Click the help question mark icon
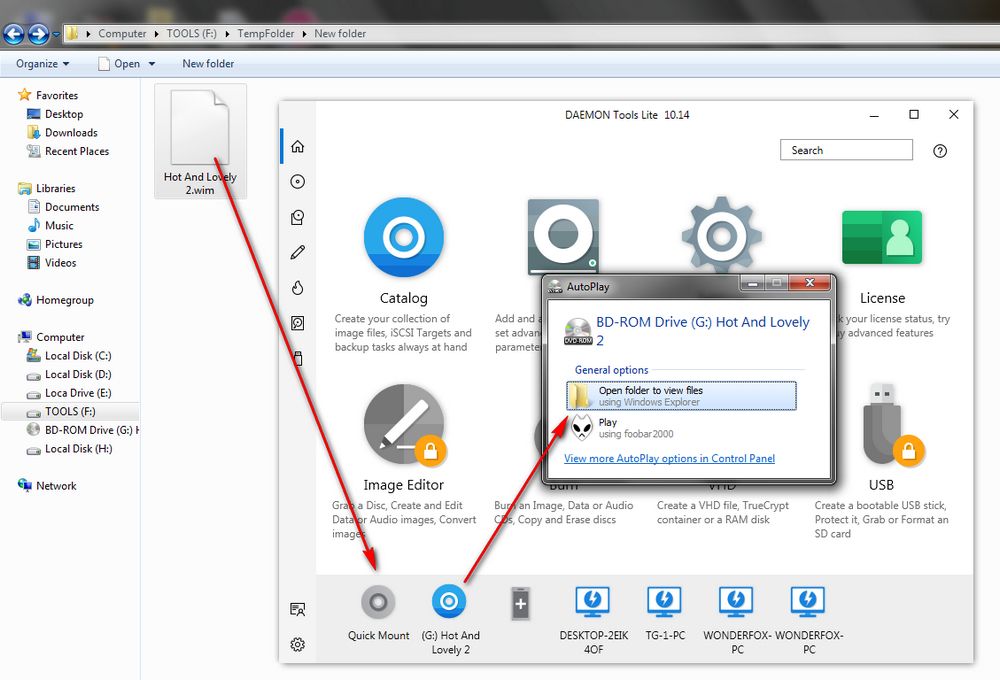The image size is (1000, 680). 939,151
